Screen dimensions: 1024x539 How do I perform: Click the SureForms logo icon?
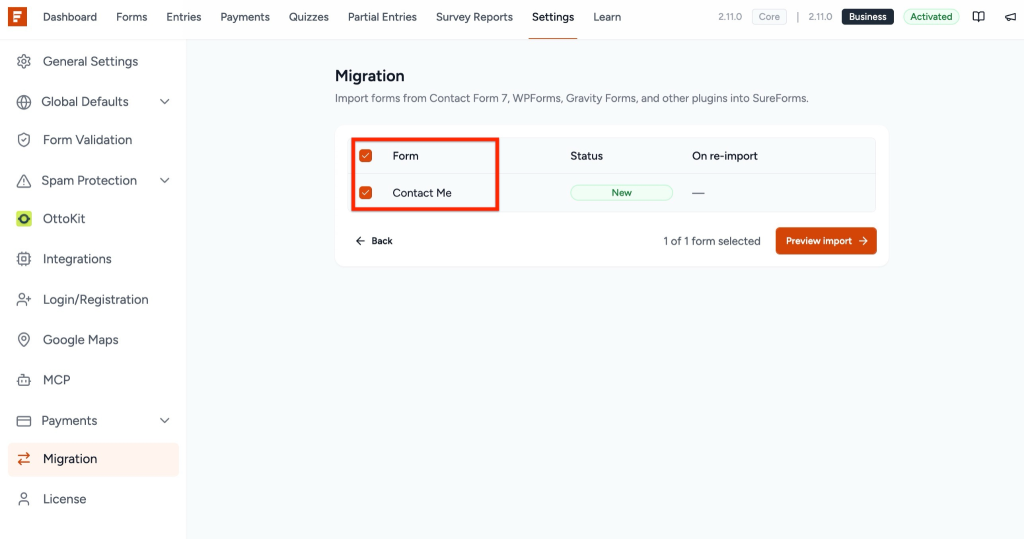[18, 16]
